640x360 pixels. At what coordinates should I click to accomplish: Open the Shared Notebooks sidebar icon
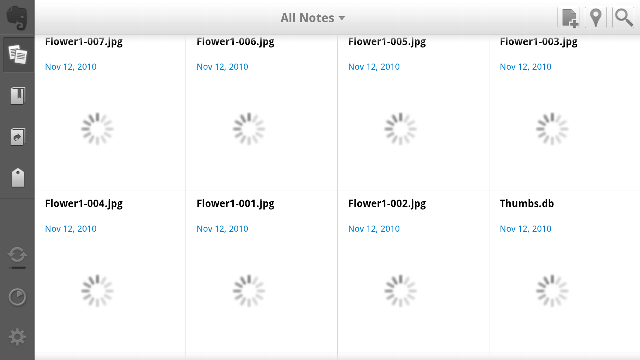(x=18, y=136)
